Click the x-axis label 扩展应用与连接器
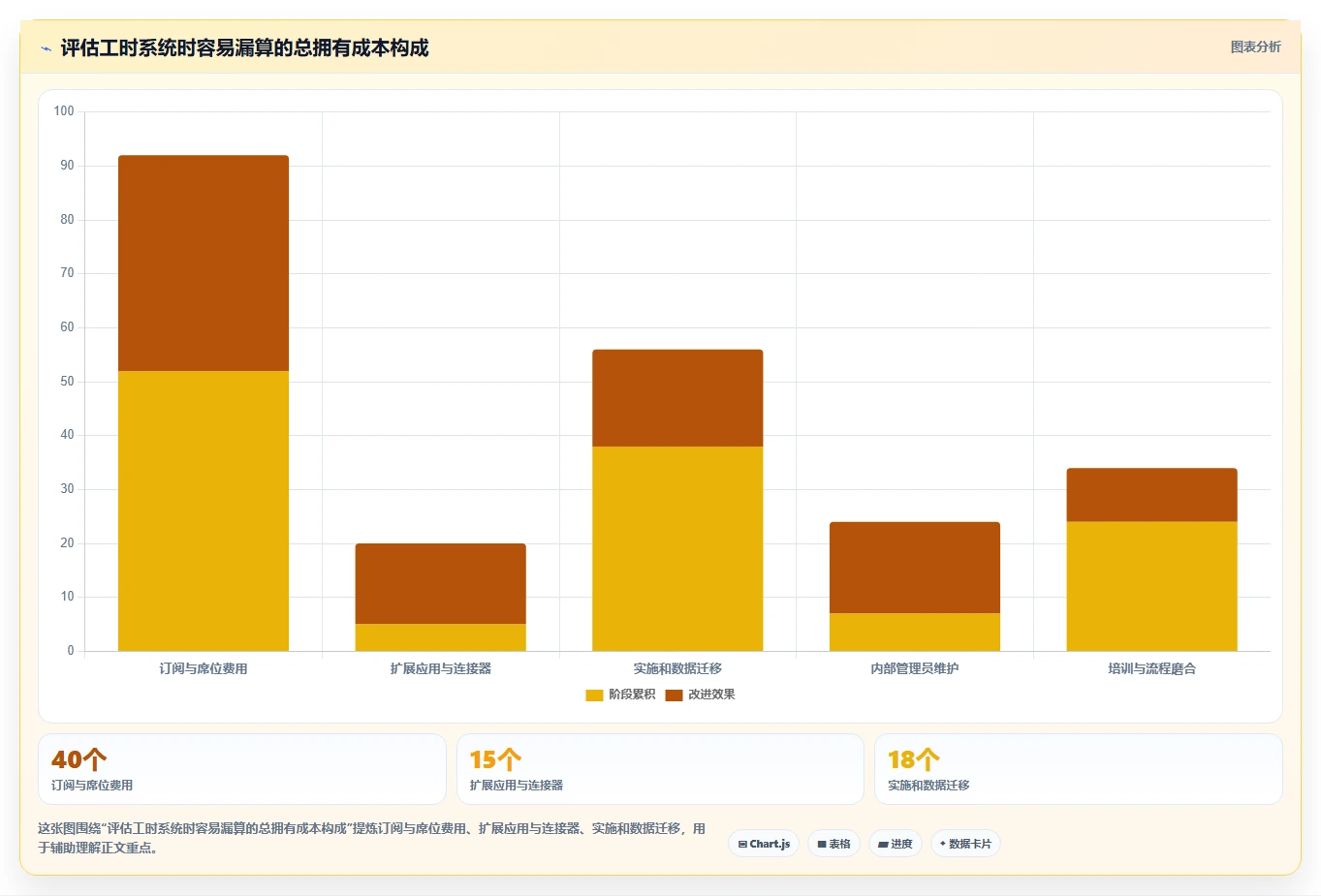 click(441, 668)
